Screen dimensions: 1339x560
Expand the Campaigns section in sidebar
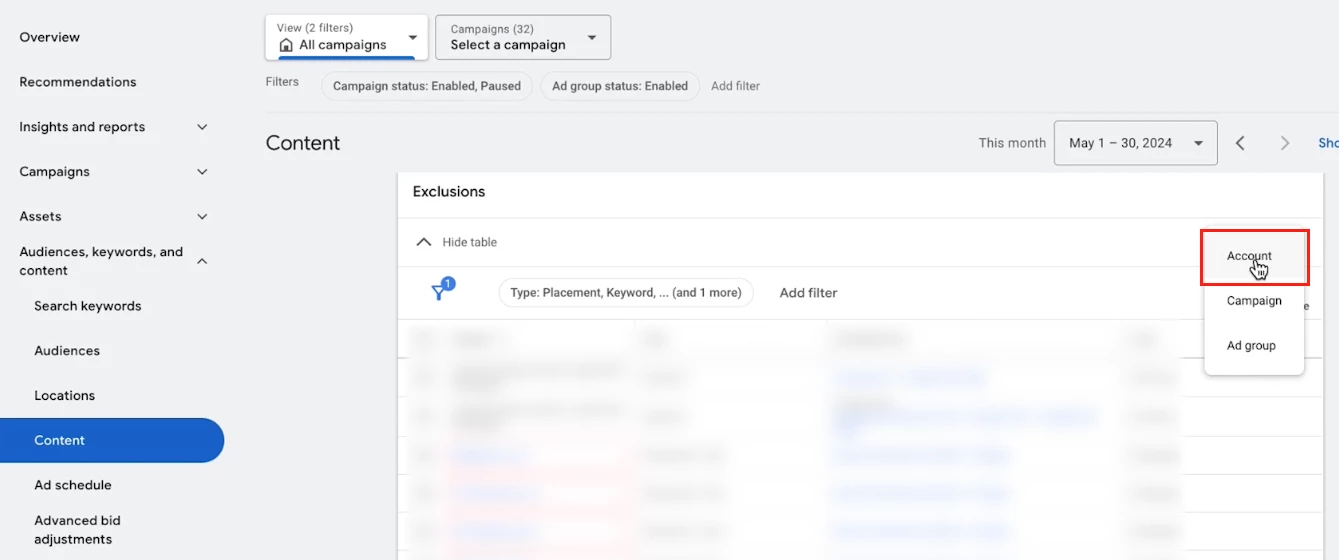click(x=202, y=172)
